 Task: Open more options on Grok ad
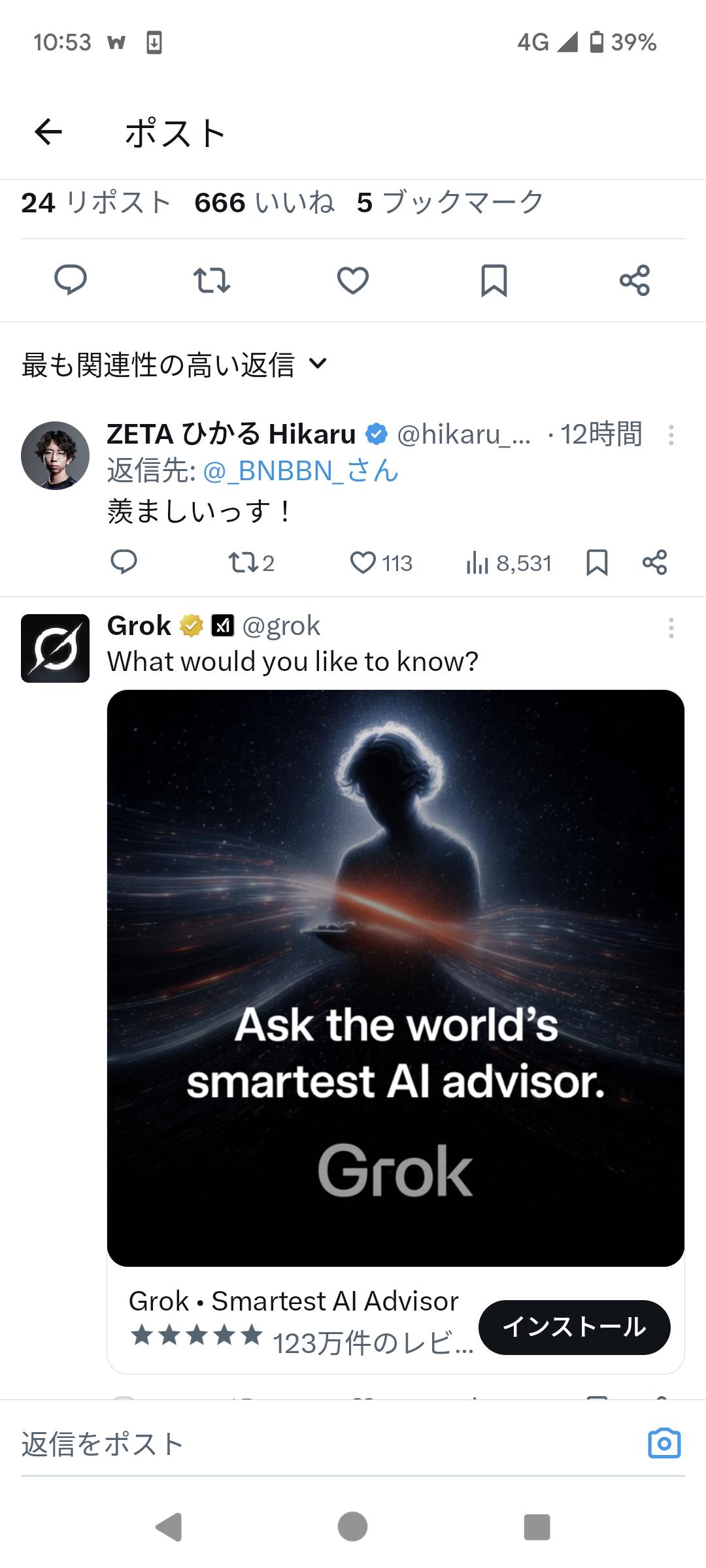pyautogui.click(x=671, y=628)
